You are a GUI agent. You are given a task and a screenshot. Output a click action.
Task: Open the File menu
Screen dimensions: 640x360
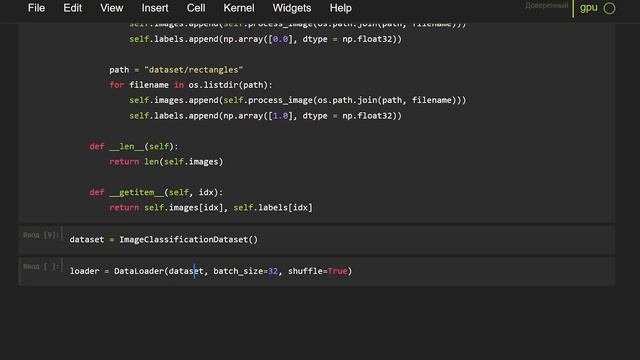coord(36,8)
